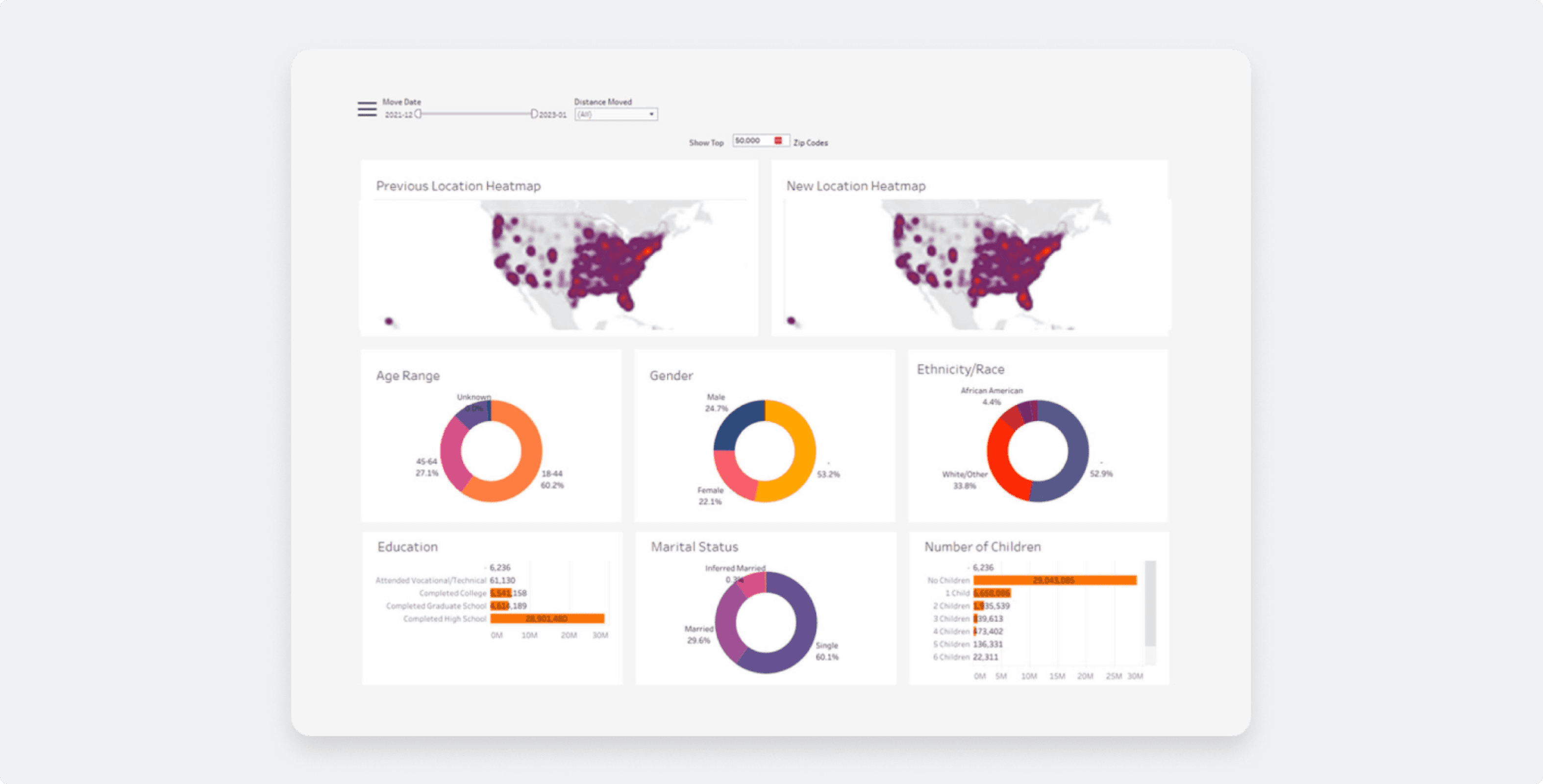Screen dimensions: 1543x784
Task: Open the Distance Moved dropdown
Action: pyautogui.click(x=616, y=114)
